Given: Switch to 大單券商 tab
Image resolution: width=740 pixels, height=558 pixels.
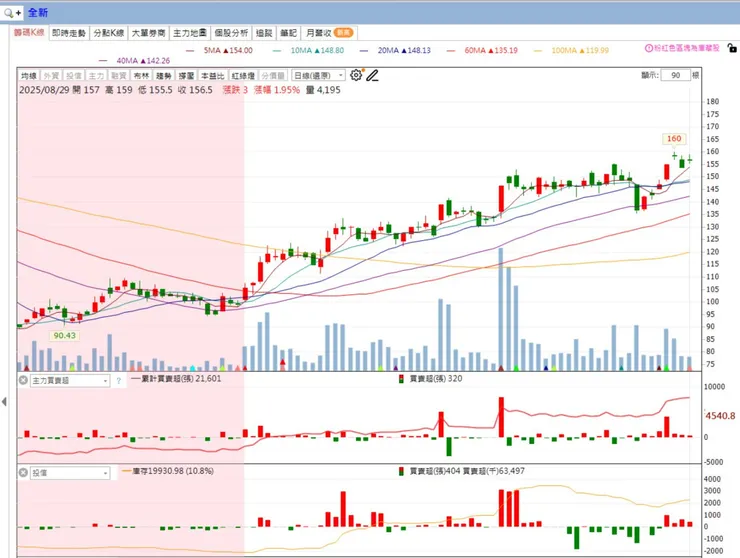Looking at the screenshot, I should tap(148, 33).
